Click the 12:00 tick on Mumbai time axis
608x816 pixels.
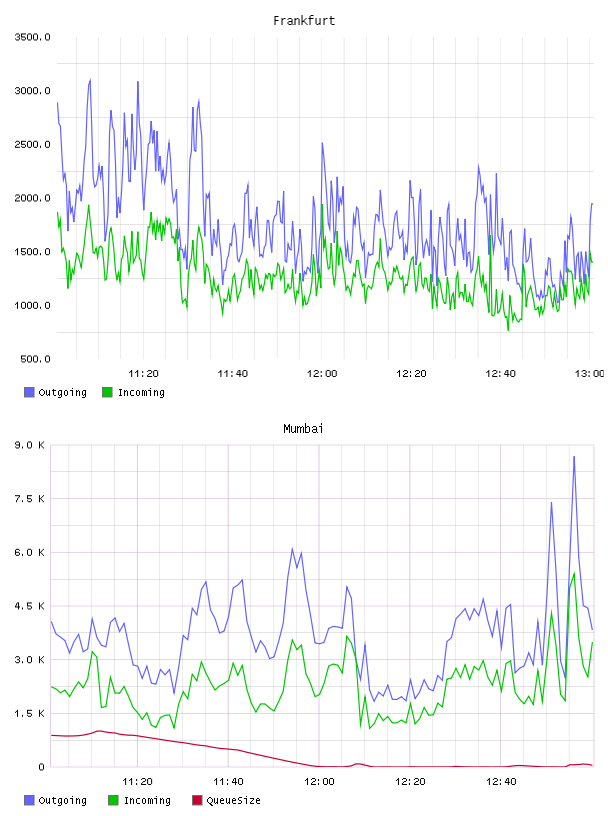(x=319, y=782)
